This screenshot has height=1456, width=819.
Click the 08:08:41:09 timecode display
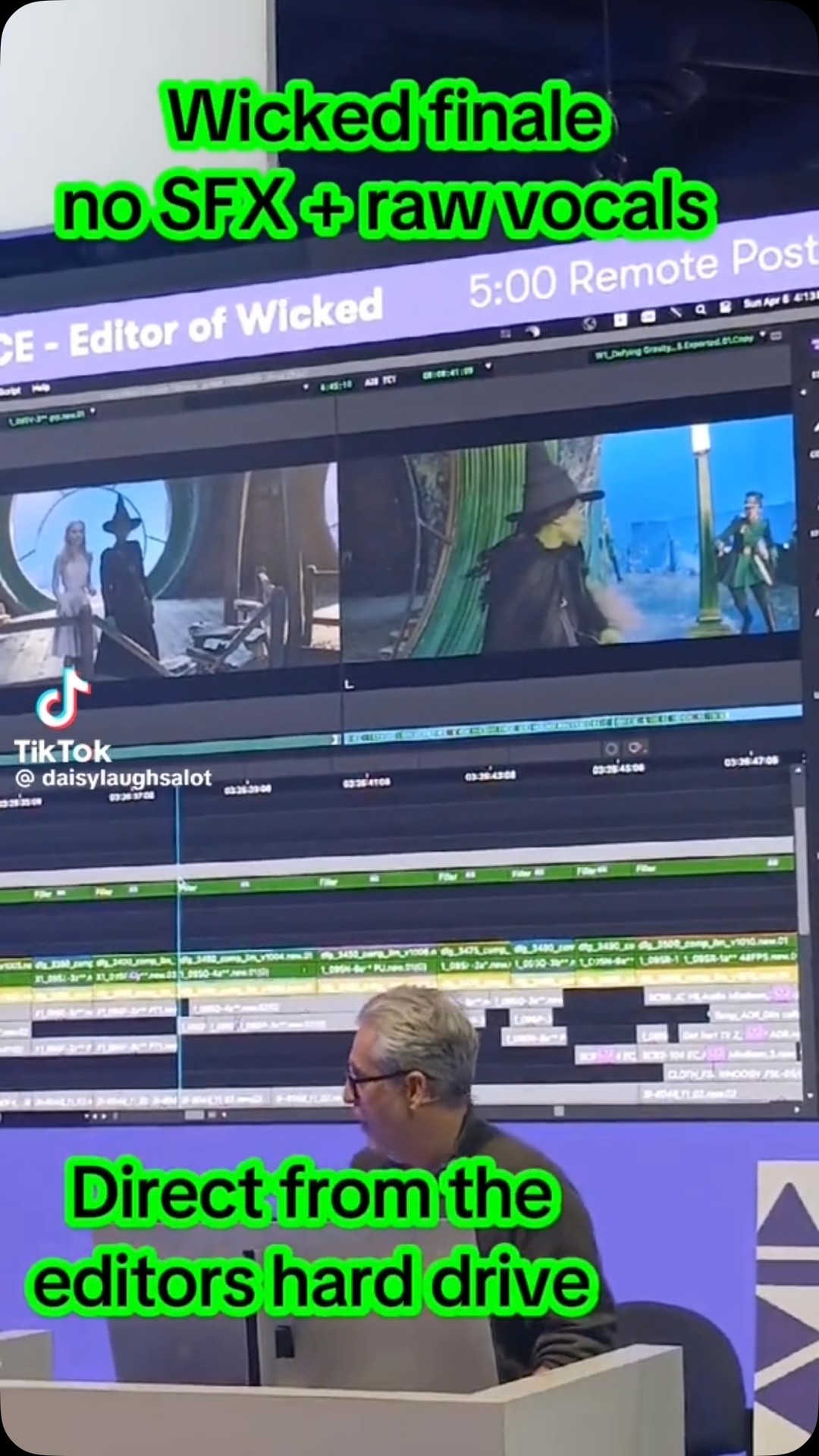click(449, 372)
